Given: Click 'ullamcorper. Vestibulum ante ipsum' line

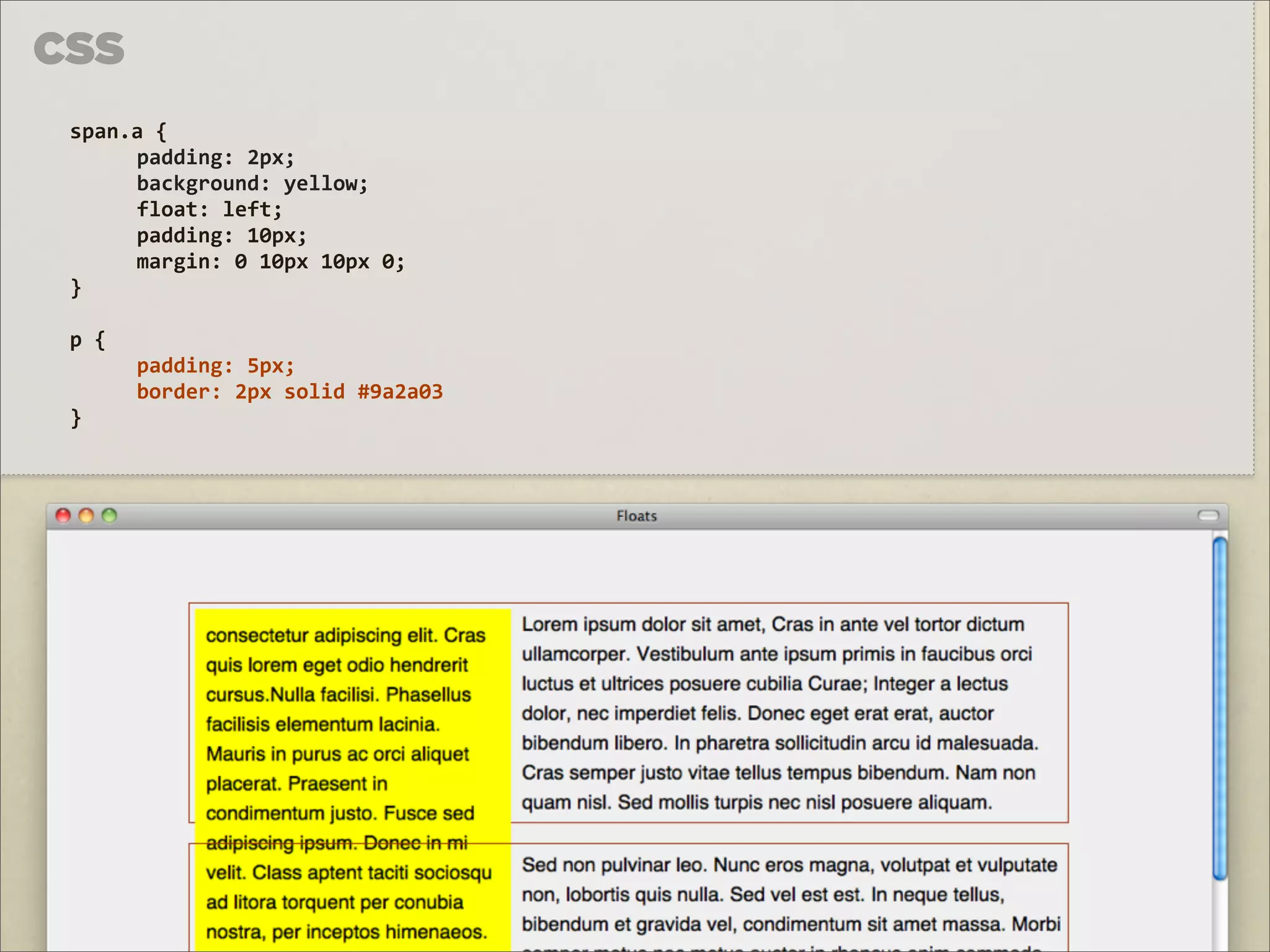Looking at the screenshot, I should tap(777, 654).
